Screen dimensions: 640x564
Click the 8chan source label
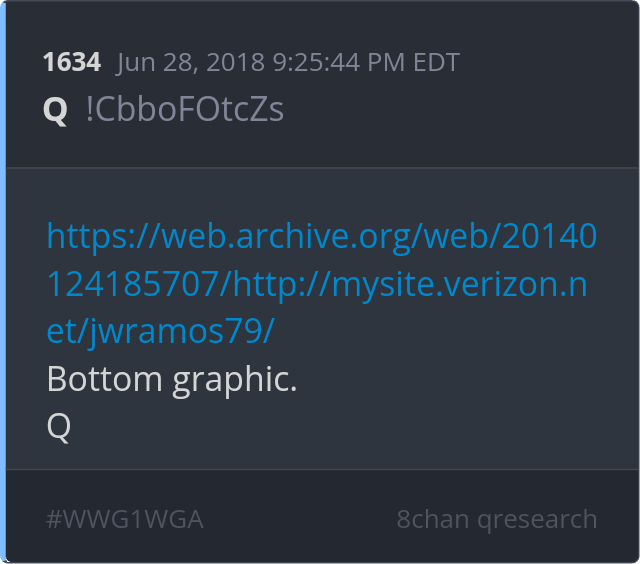tap(433, 520)
